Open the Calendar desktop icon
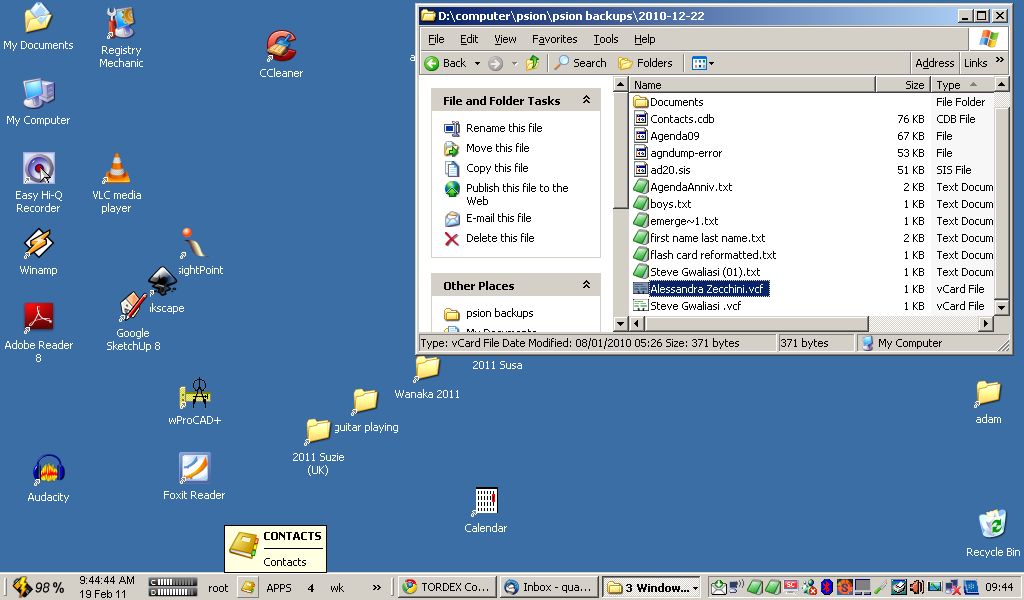The height and width of the screenshot is (600, 1024). point(485,502)
